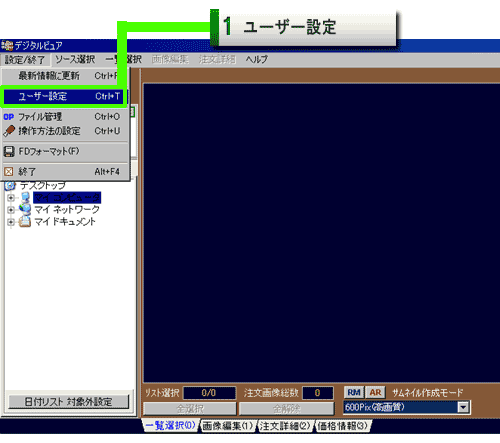Click the red X icon next to 終了
The height and width of the screenshot is (443, 500).
pos(9,172)
